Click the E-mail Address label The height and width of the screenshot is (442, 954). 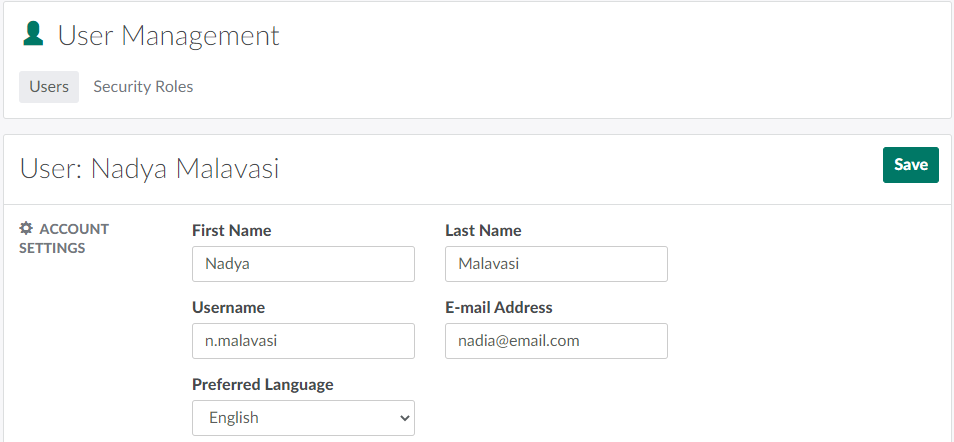point(499,308)
